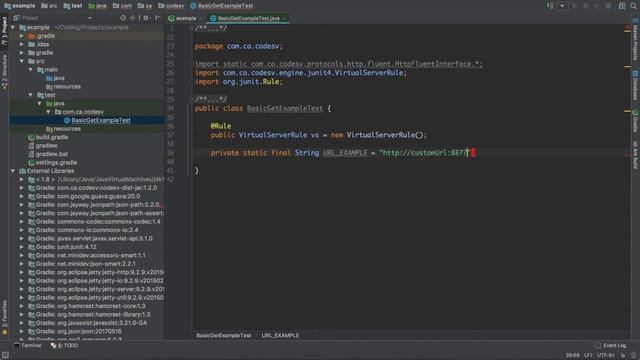
Task: Collapse the src folder
Action: click(22, 61)
